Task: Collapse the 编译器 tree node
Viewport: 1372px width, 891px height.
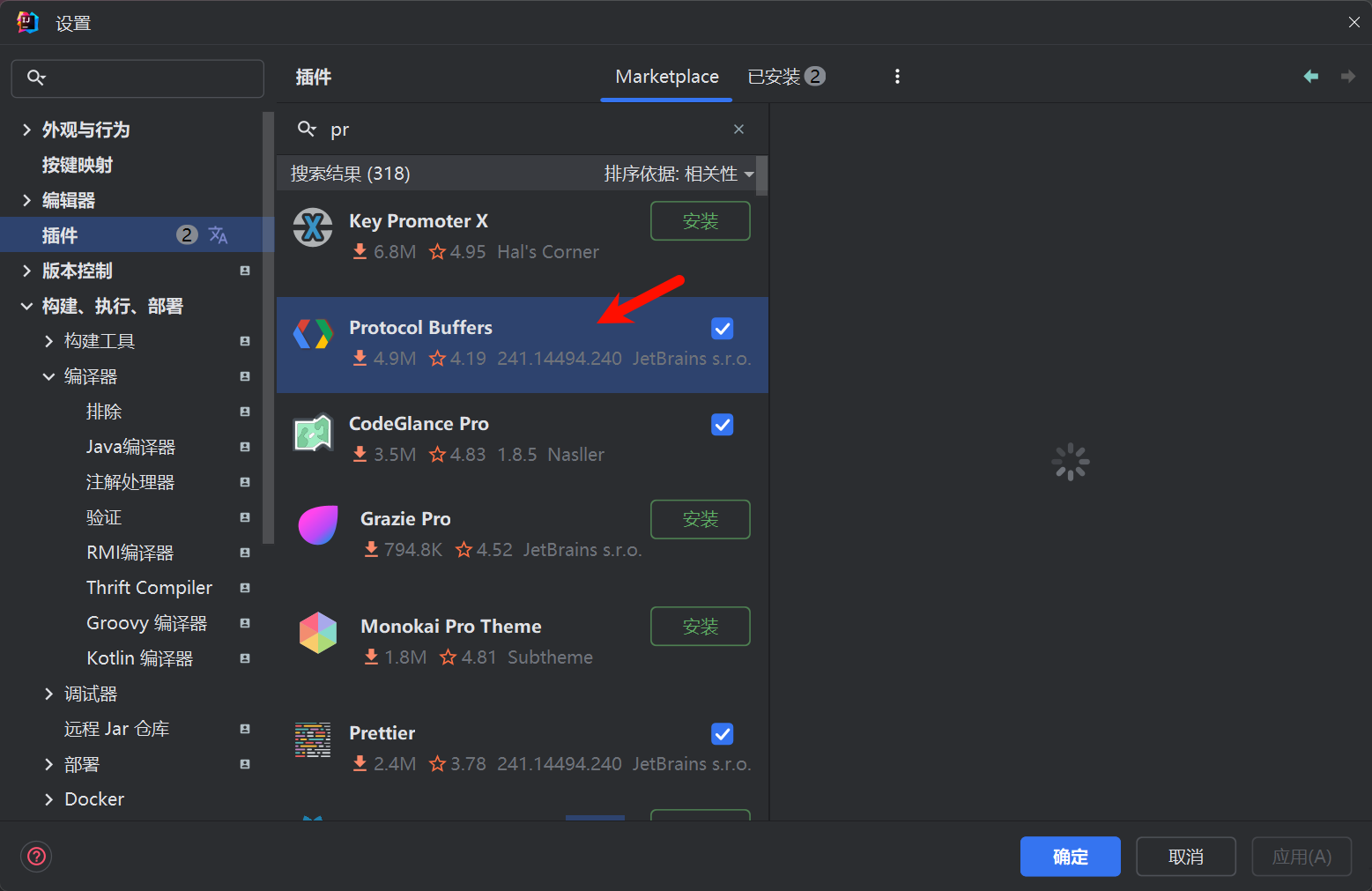Action: tap(48, 376)
